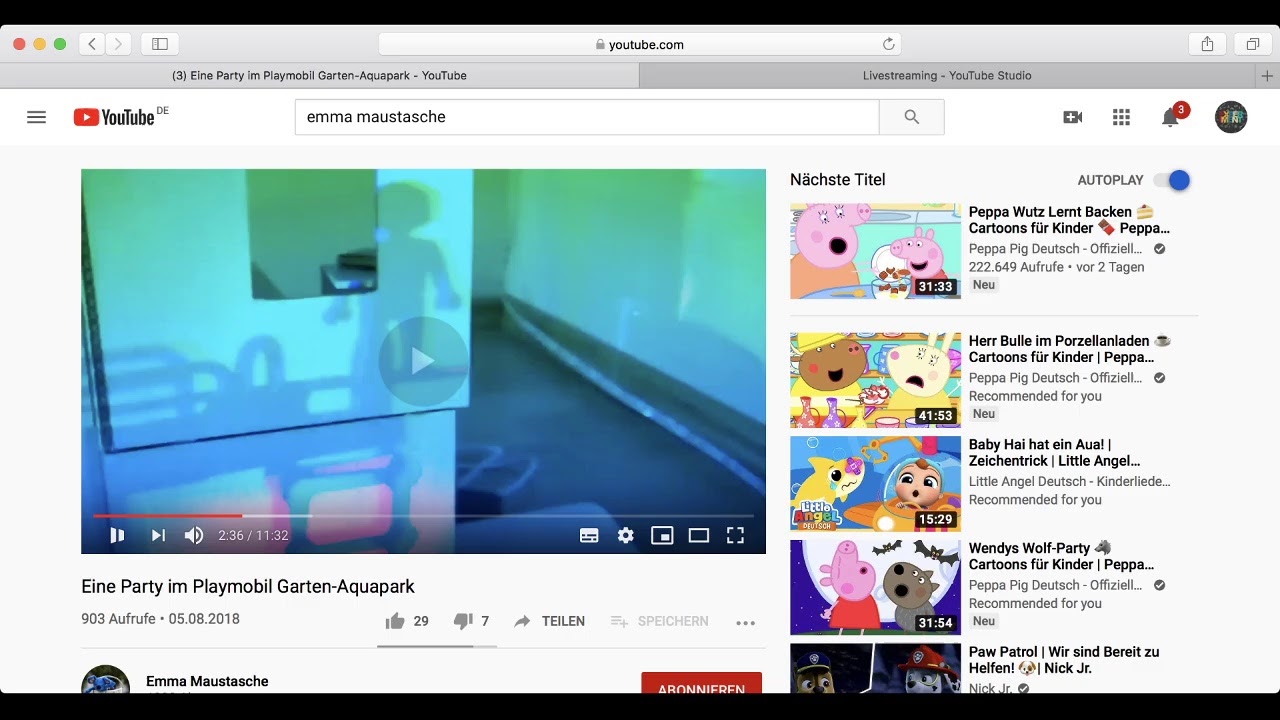Click the YouTube logo
The width and height of the screenshot is (1280, 720).
point(114,117)
